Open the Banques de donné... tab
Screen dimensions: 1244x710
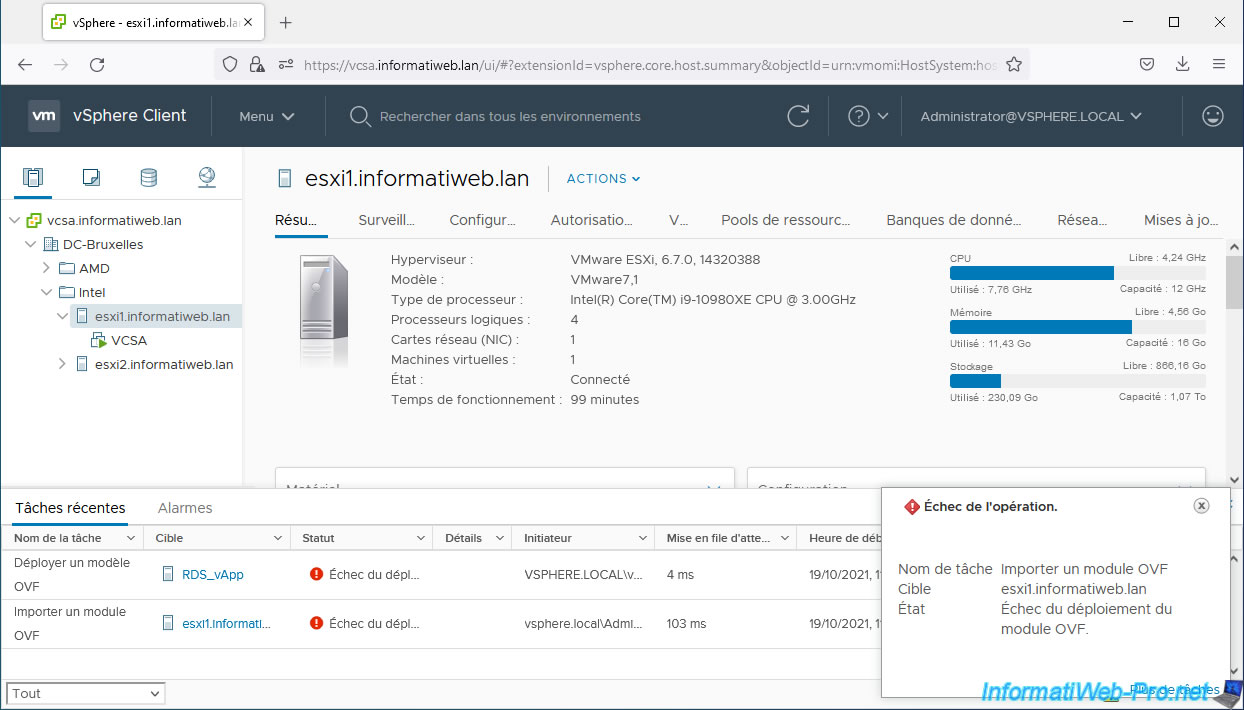[x=954, y=220]
